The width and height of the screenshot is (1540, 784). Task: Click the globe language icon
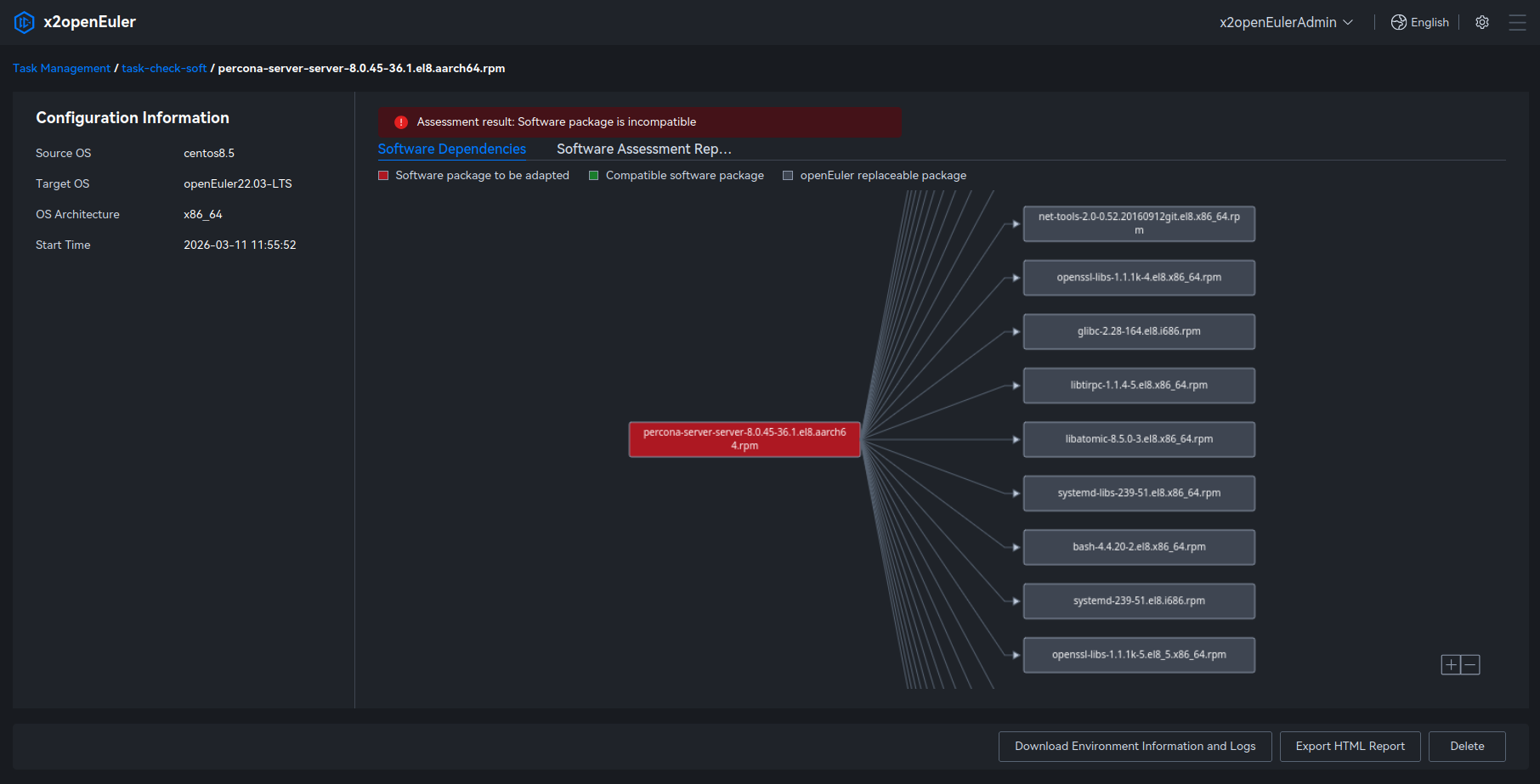(1398, 22)
